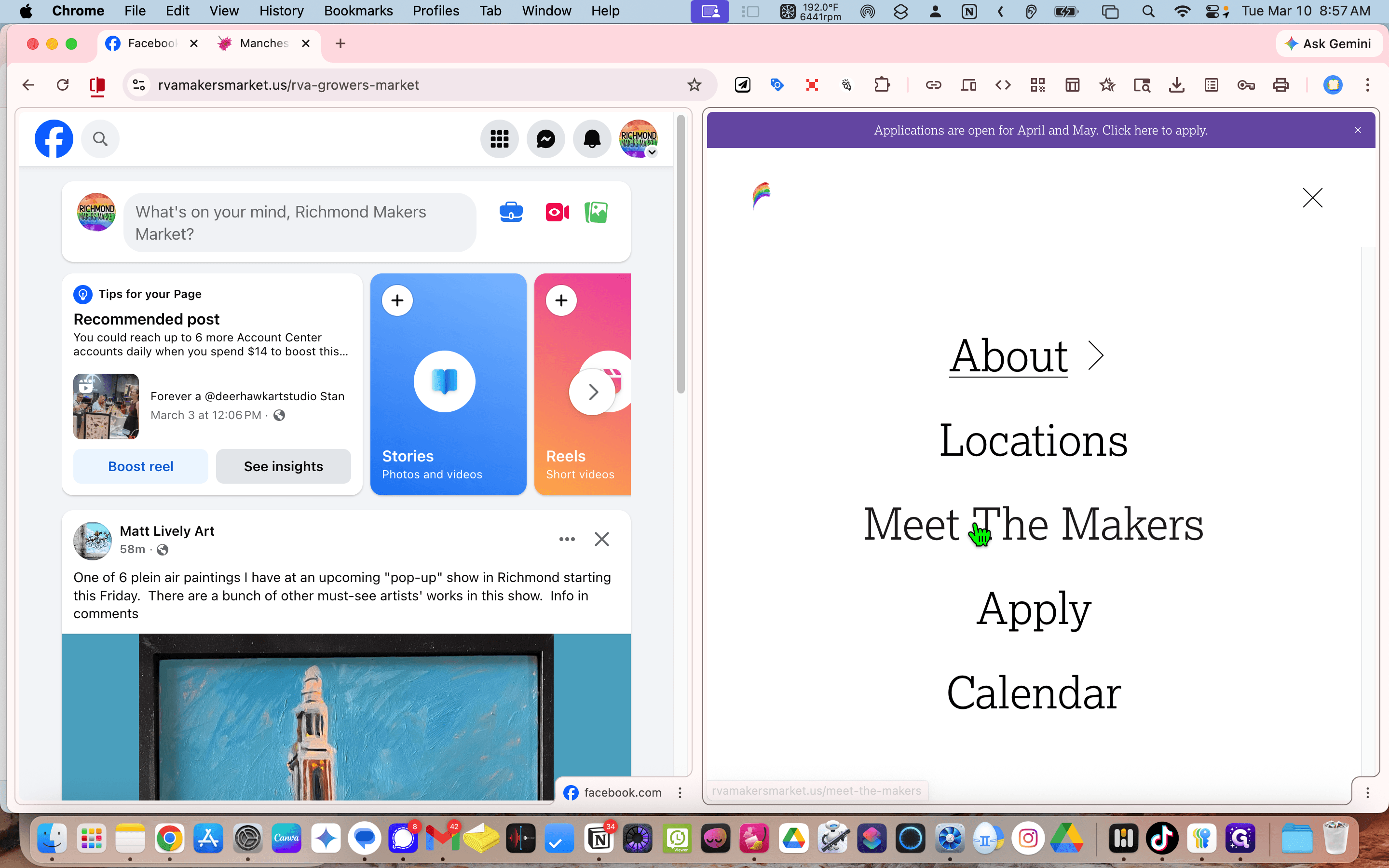Open the Facebook home logo
The height and width of the screenshot is (868, 1389).
click(54, 139)
